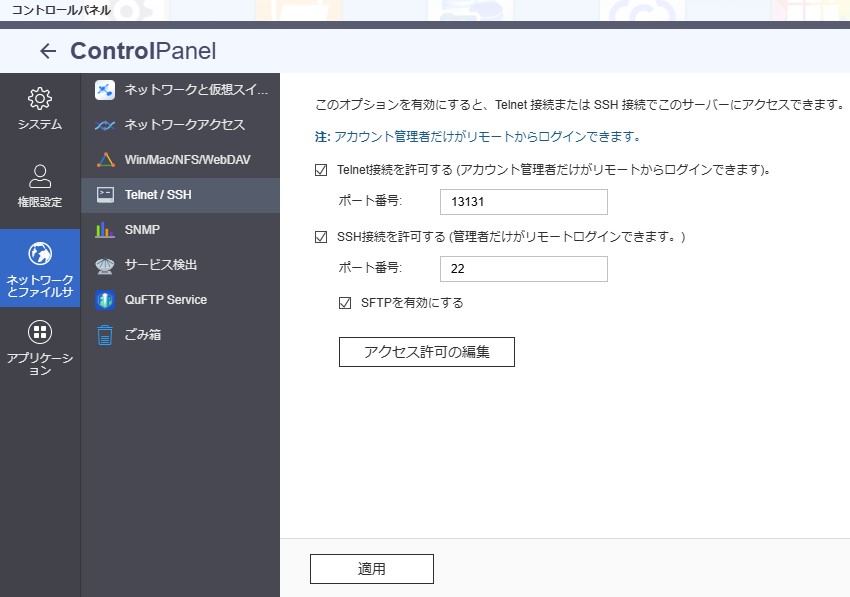Image resolution: width=850 pixels, height=597 pixels.
Task: Select the ネットワークとファイルサ globe icon
Action: [x=40, y=254]
